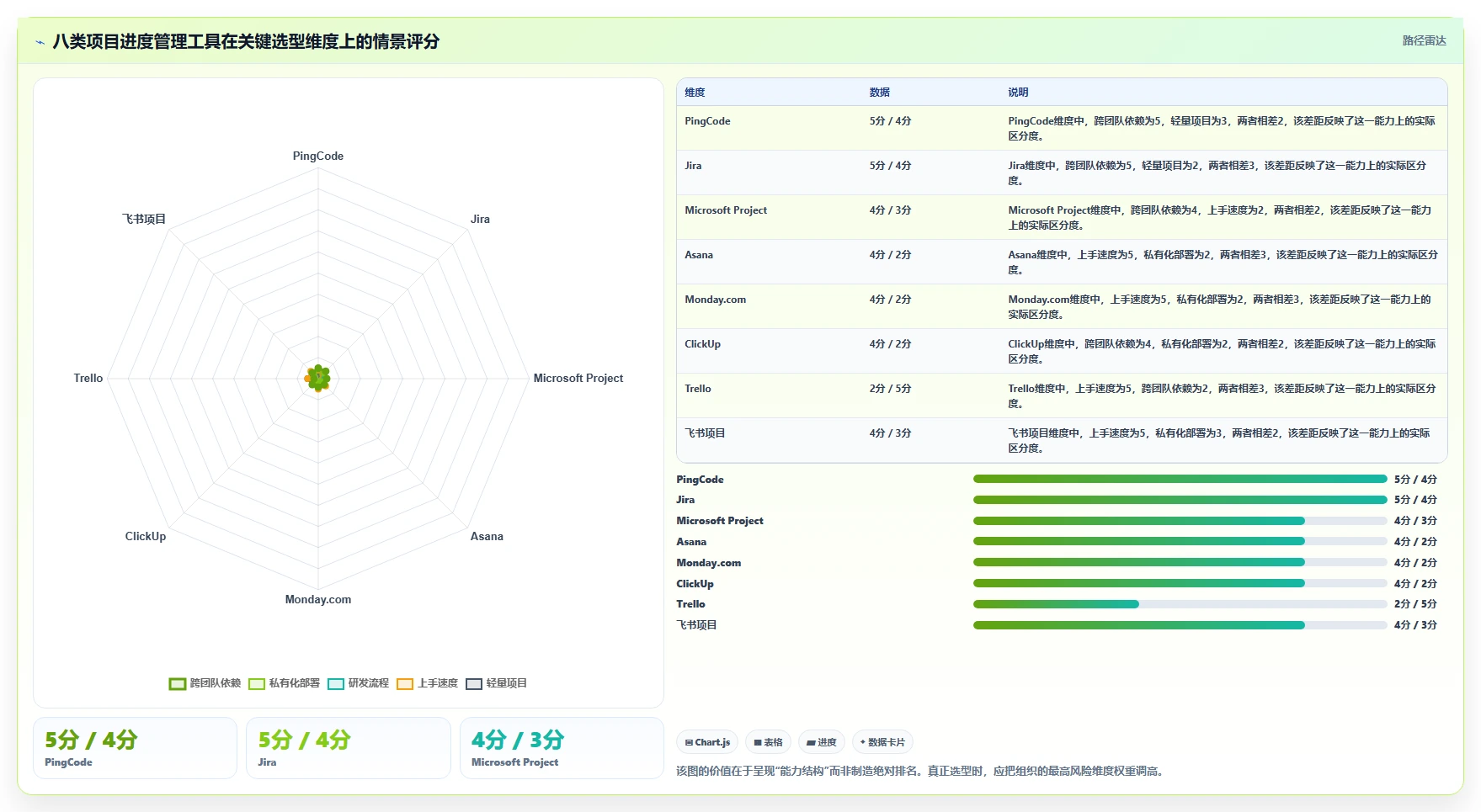This screenshot has height=812, width=1481.
Task: Click the ClickUp progress bar
Action: coord(1180,583)
